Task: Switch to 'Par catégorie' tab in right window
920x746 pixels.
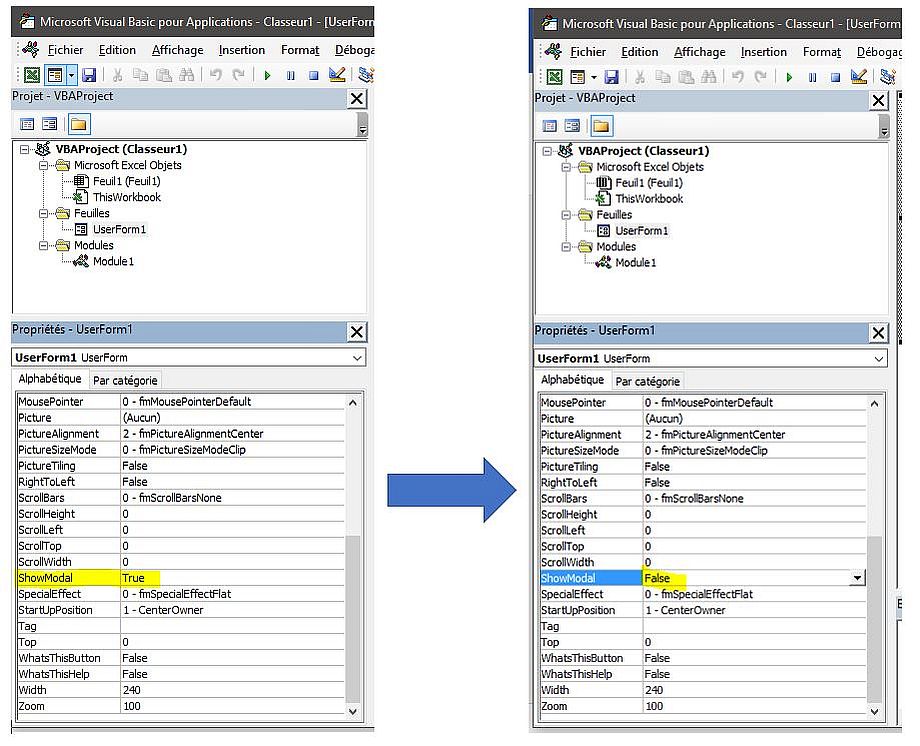Action: click(x=647, y=381)
